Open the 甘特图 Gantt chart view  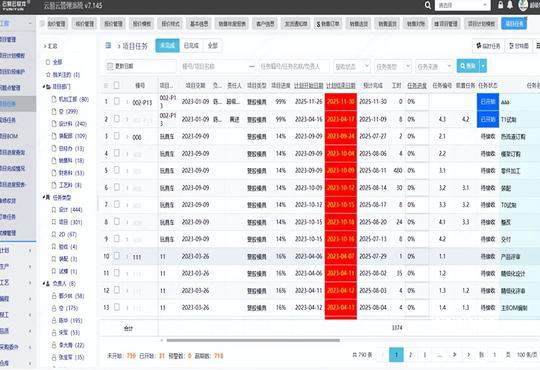pos(519,46)
